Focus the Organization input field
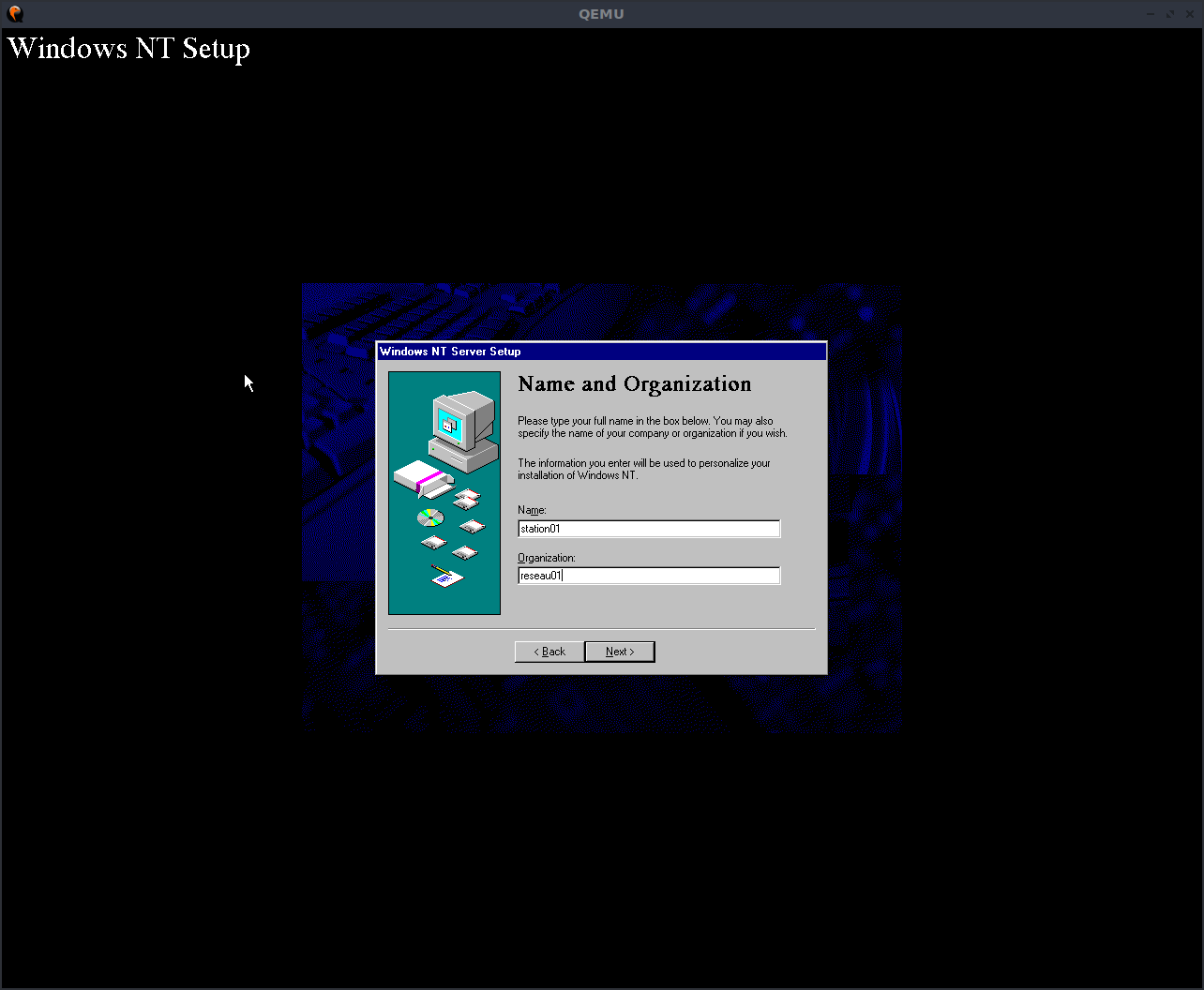This screenshot has height=990, width=1204. pyautogui.click(x=649, y=576)
